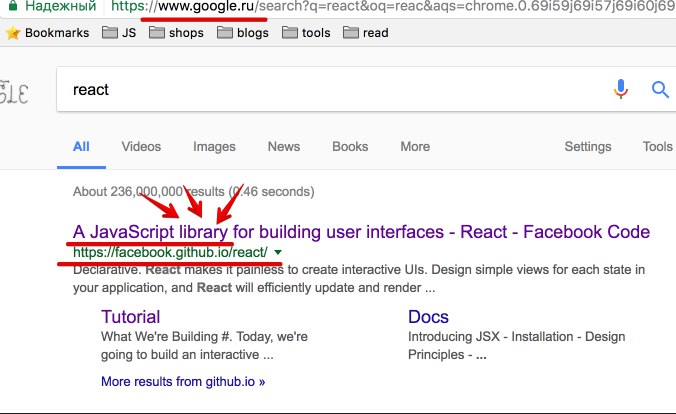The height and width of the screenshot is (414, 676).
Task: Switch to the Videos tab
Action: click(x=141, y=147)
